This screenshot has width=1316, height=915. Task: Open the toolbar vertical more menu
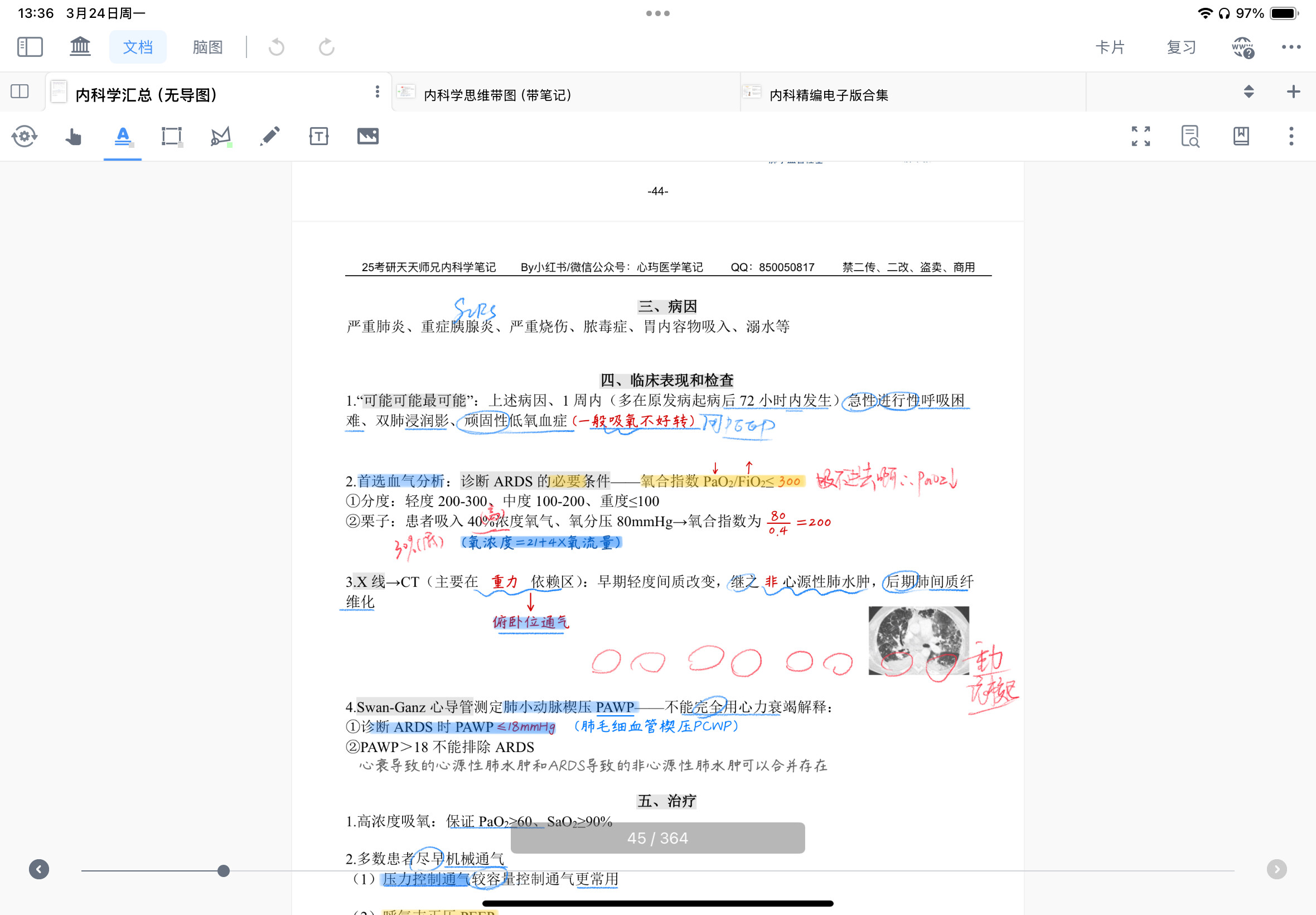(x=1291, y=137)
